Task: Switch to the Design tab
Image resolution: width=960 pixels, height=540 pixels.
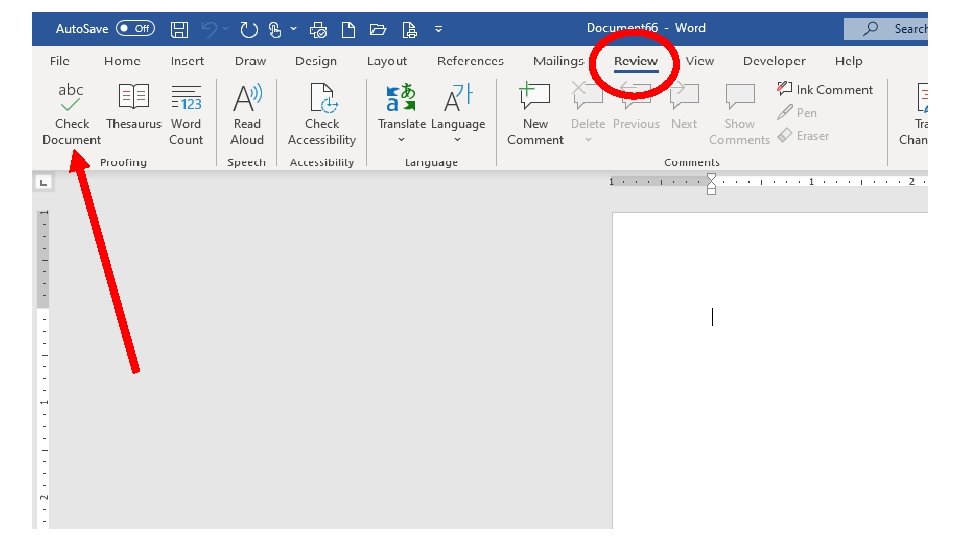Action: pyautogui.click(x=316, y=61)
